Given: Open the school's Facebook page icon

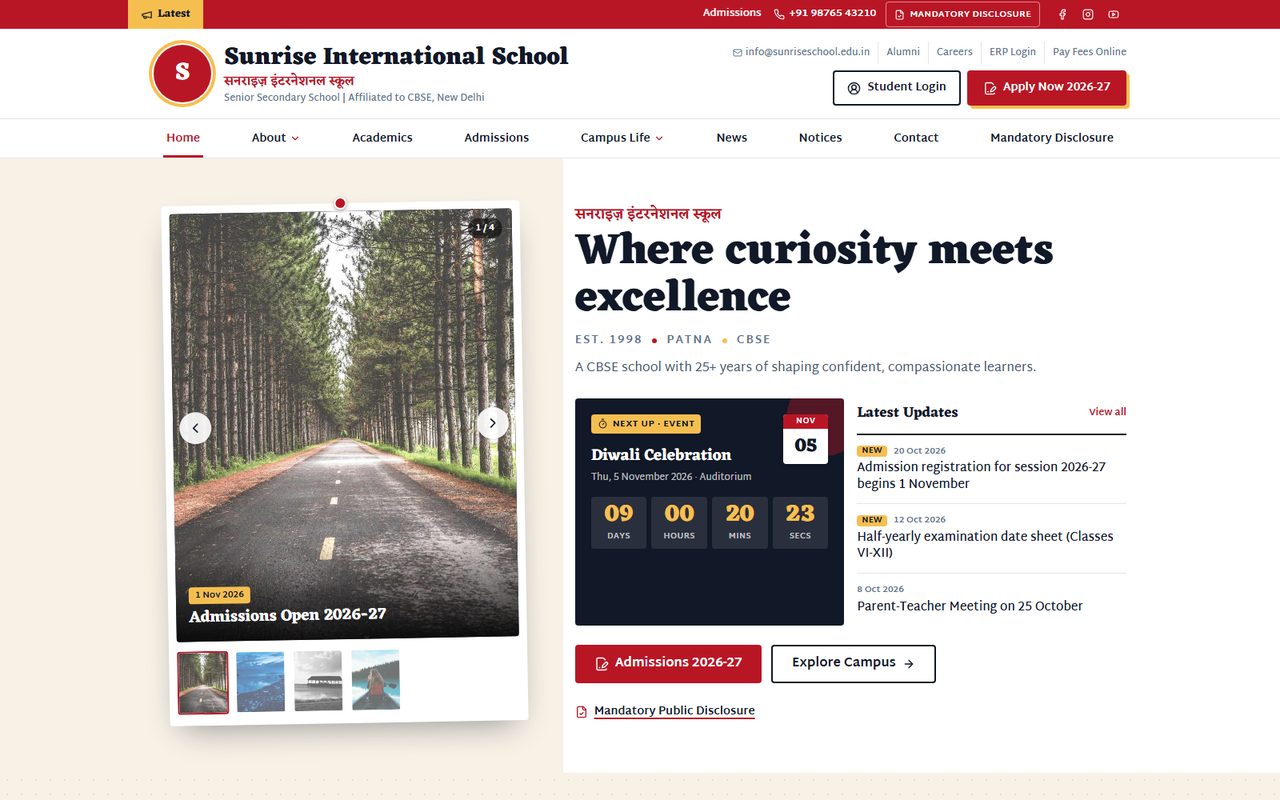Looking at the screenshot, I should coord(1062,14).
